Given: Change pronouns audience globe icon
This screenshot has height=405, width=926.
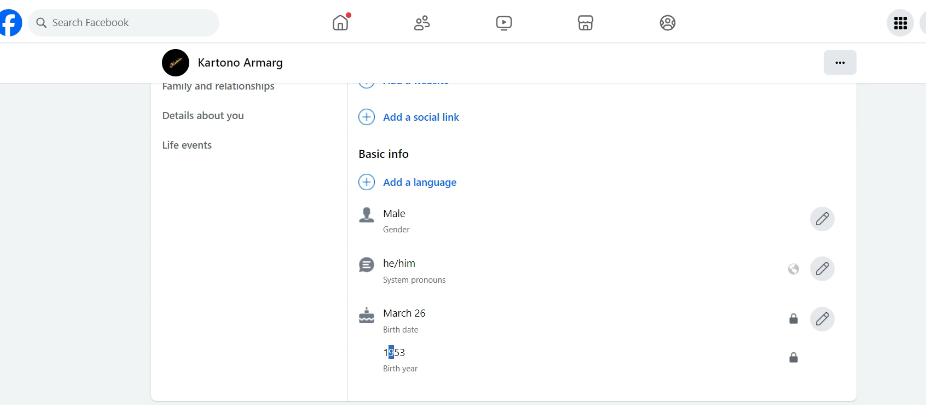Looking at the screenshot, I should [x=793, y=269].
